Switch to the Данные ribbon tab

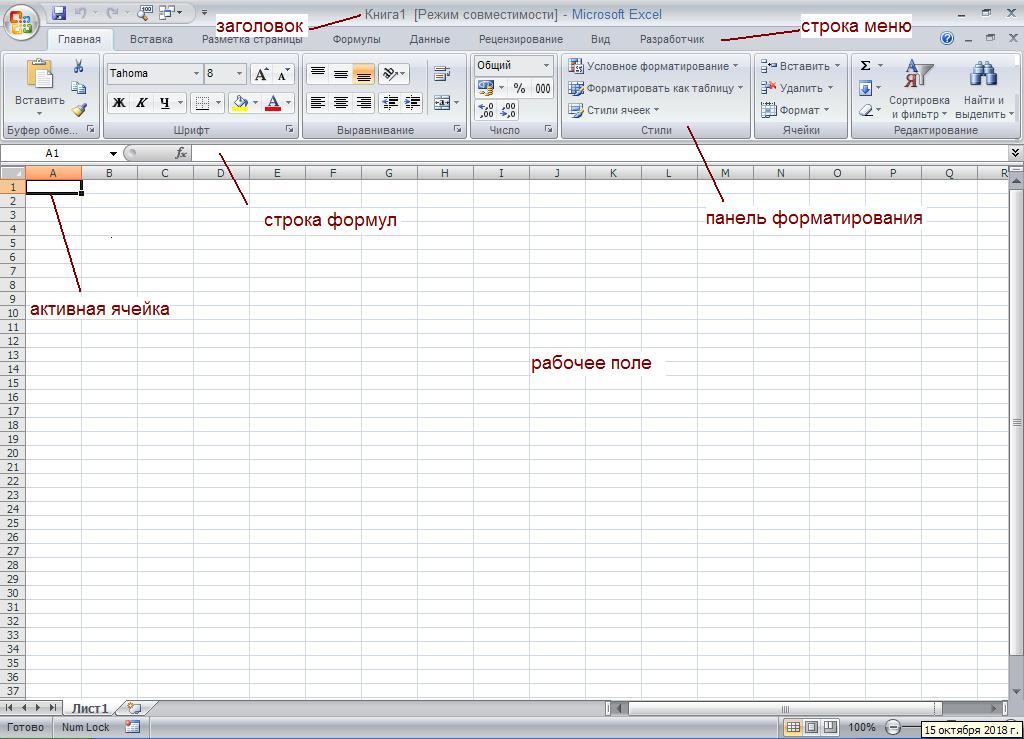[430, 39]
